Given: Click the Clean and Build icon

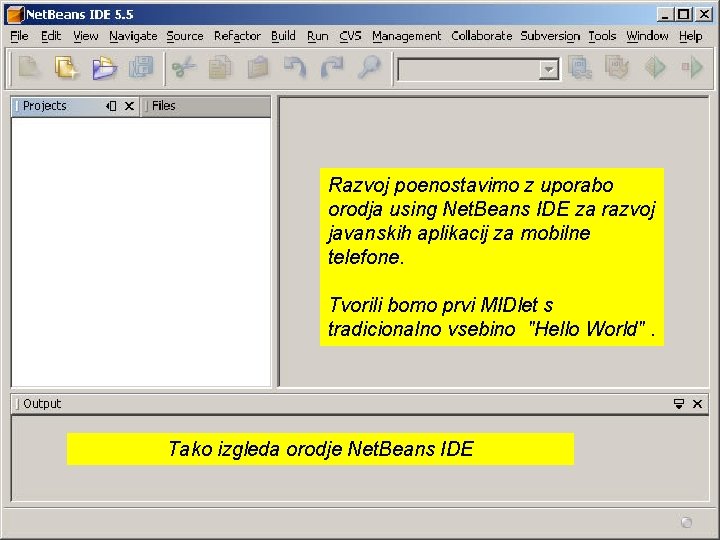Looking at the screenshot, I should (x=617, y=68).
